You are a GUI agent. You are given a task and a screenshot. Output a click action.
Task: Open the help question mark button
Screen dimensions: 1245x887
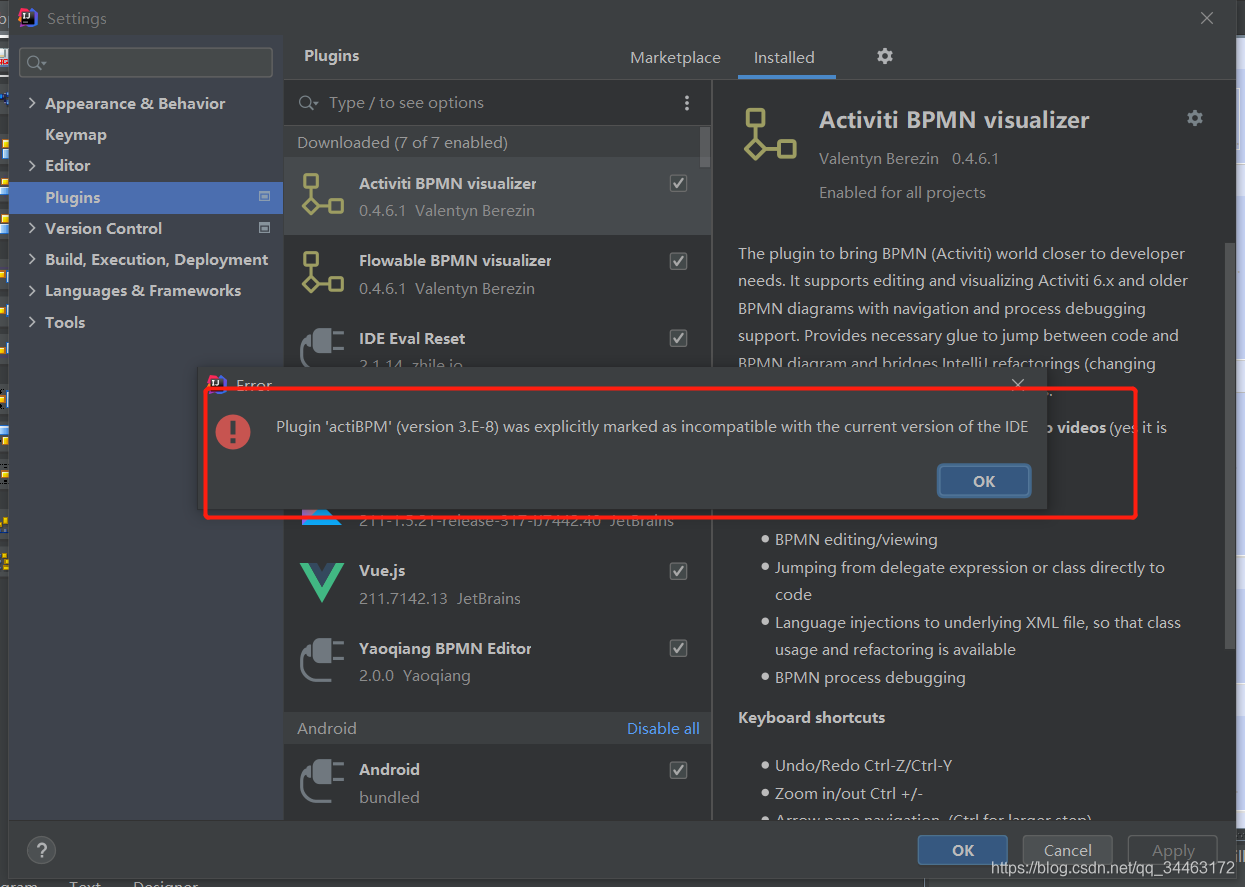coord(41,850)
